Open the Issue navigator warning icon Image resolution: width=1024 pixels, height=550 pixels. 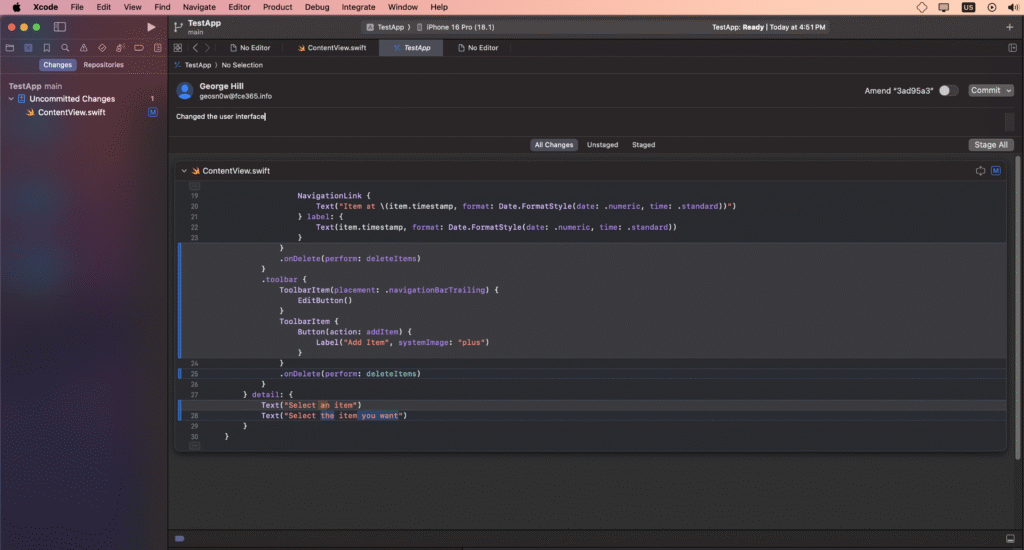click(x=84, y=48)
